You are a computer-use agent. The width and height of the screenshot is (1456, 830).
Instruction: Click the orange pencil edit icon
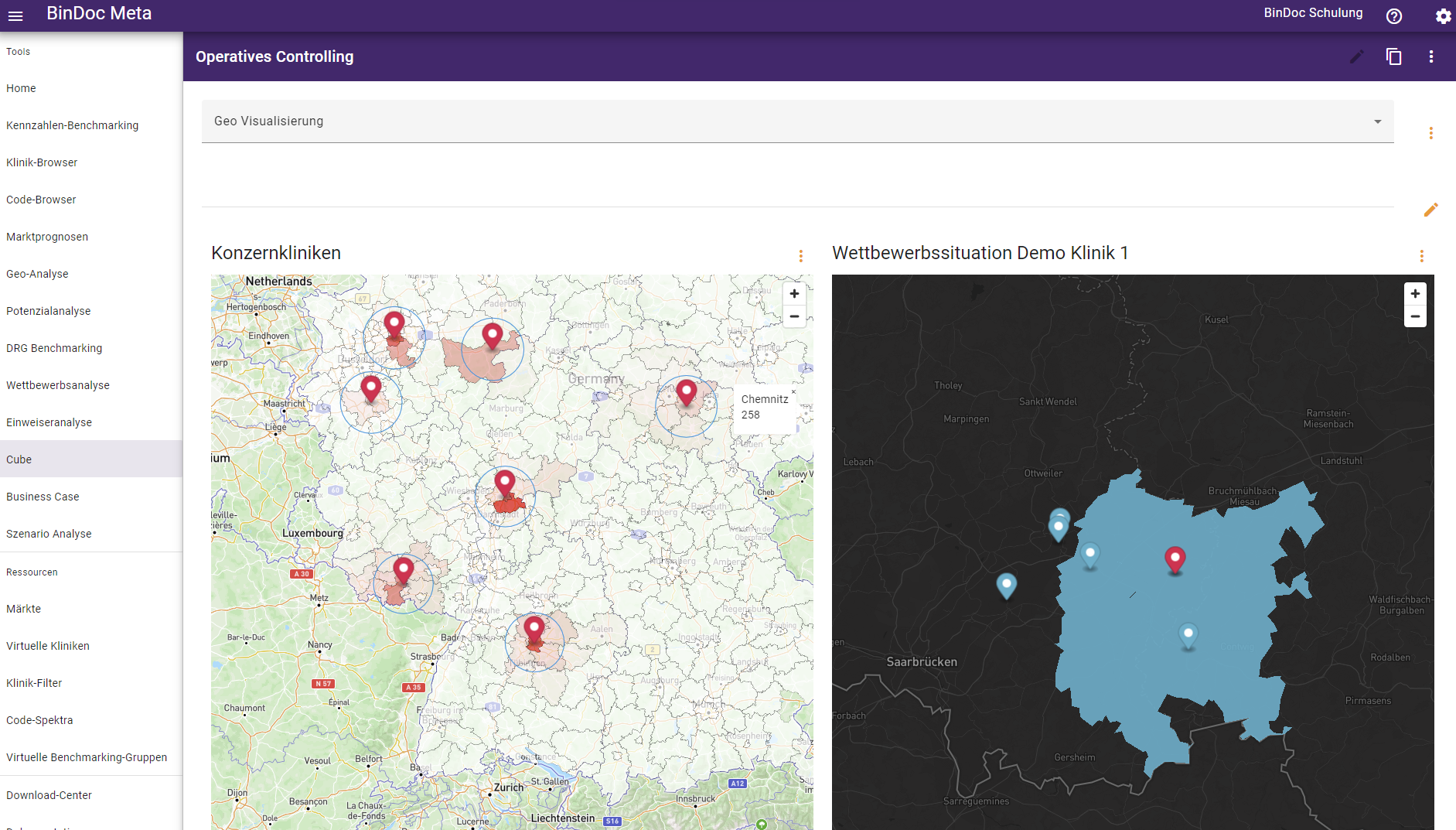point(1430,210)
